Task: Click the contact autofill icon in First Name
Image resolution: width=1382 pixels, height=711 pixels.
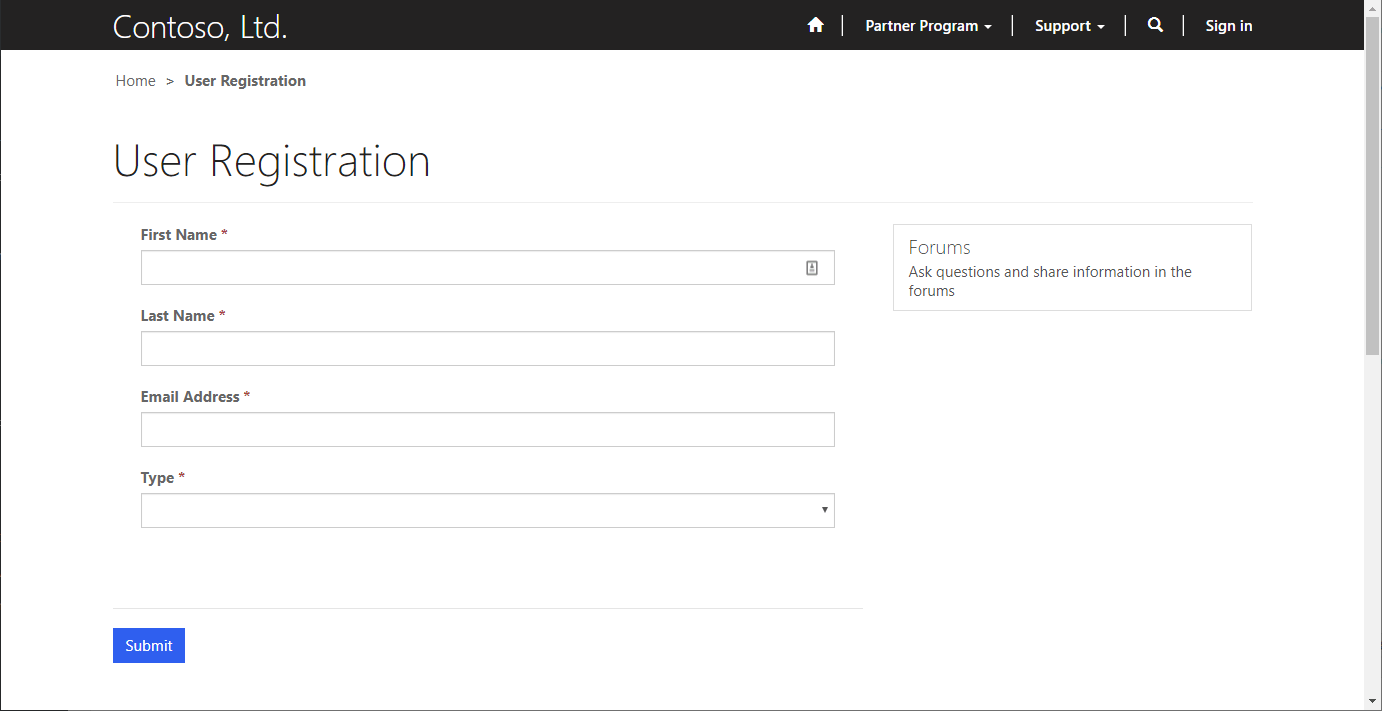Action: click(812, 268)
